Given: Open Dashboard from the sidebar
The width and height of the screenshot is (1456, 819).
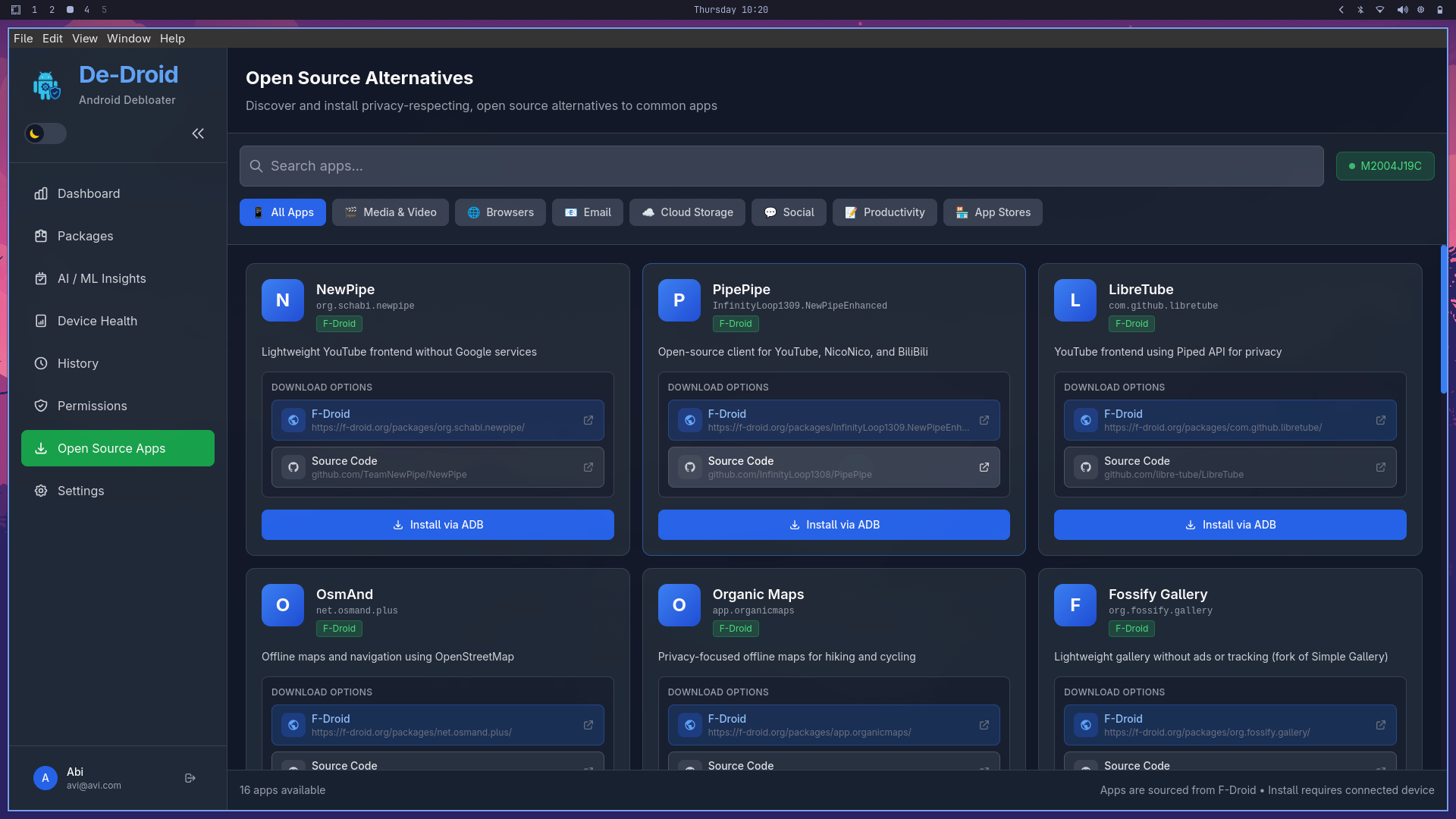Looking at the screenshot, I should (89, 193).
